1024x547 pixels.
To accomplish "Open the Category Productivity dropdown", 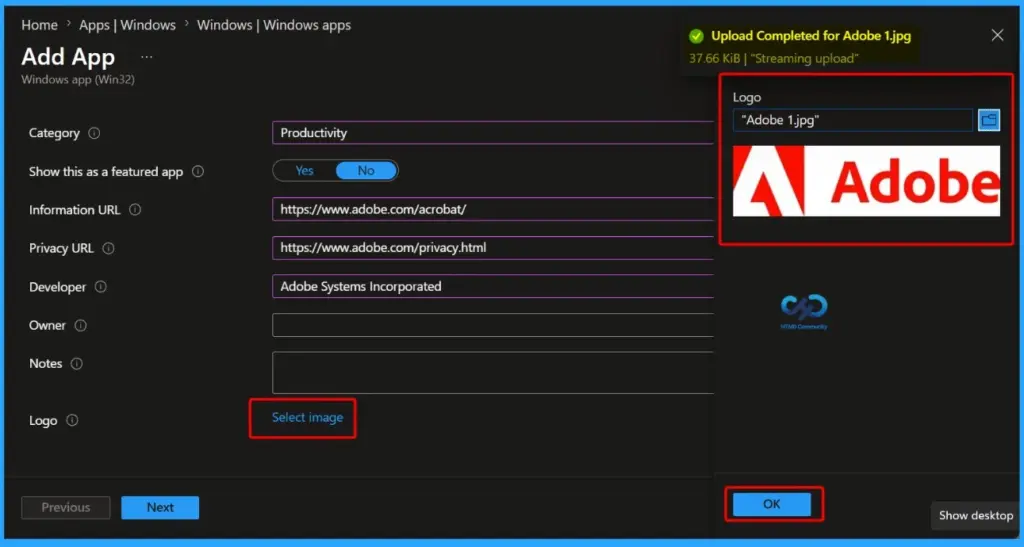I will pyautogui.click(x=493, y=133).
